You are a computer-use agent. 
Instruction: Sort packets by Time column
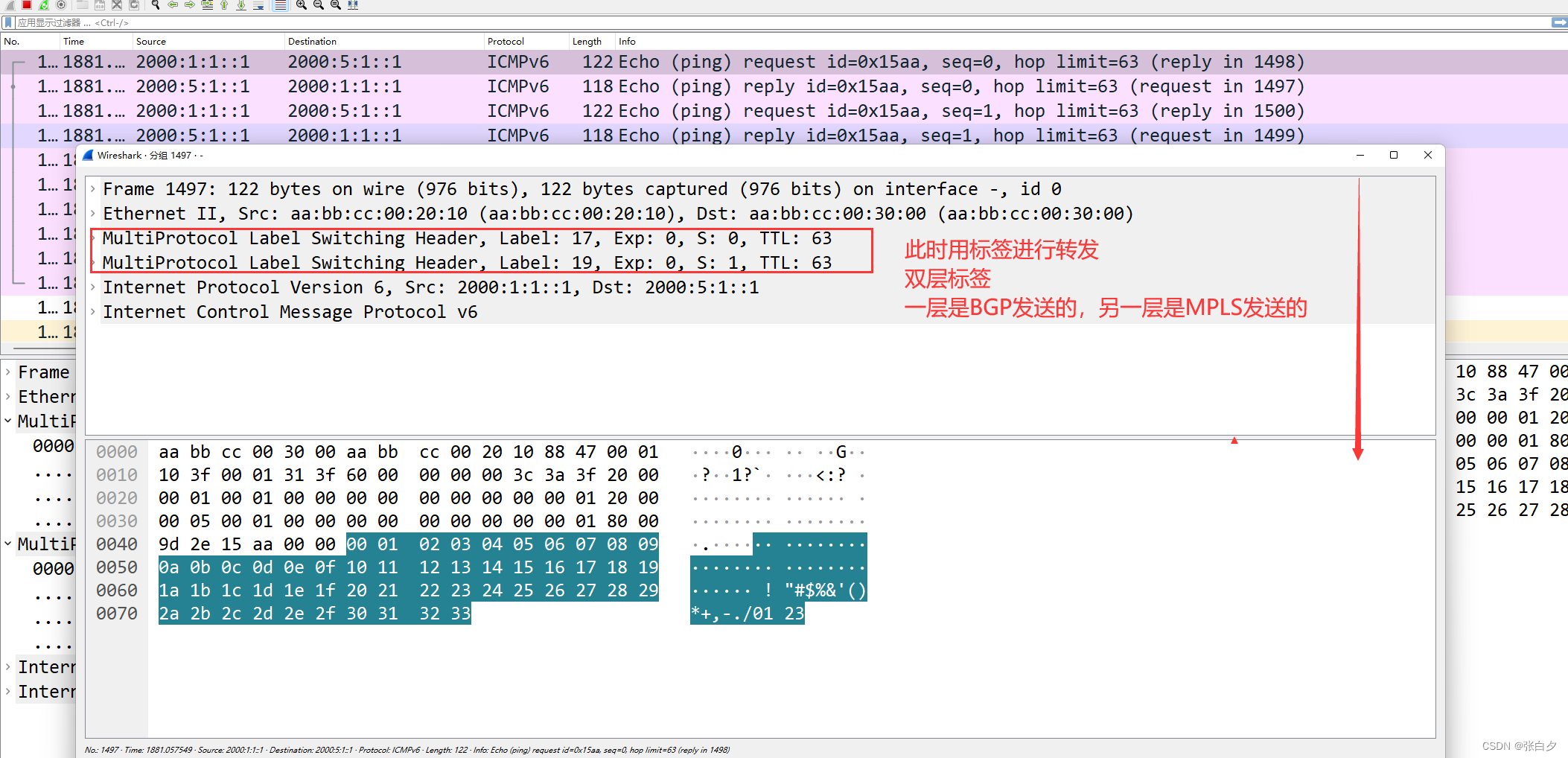[96, 41]
